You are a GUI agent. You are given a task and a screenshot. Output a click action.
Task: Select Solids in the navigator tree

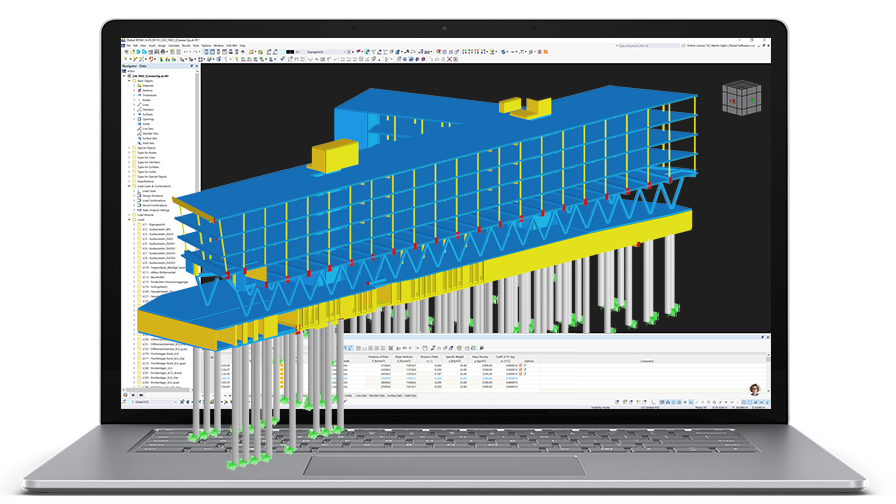[146, 124]
